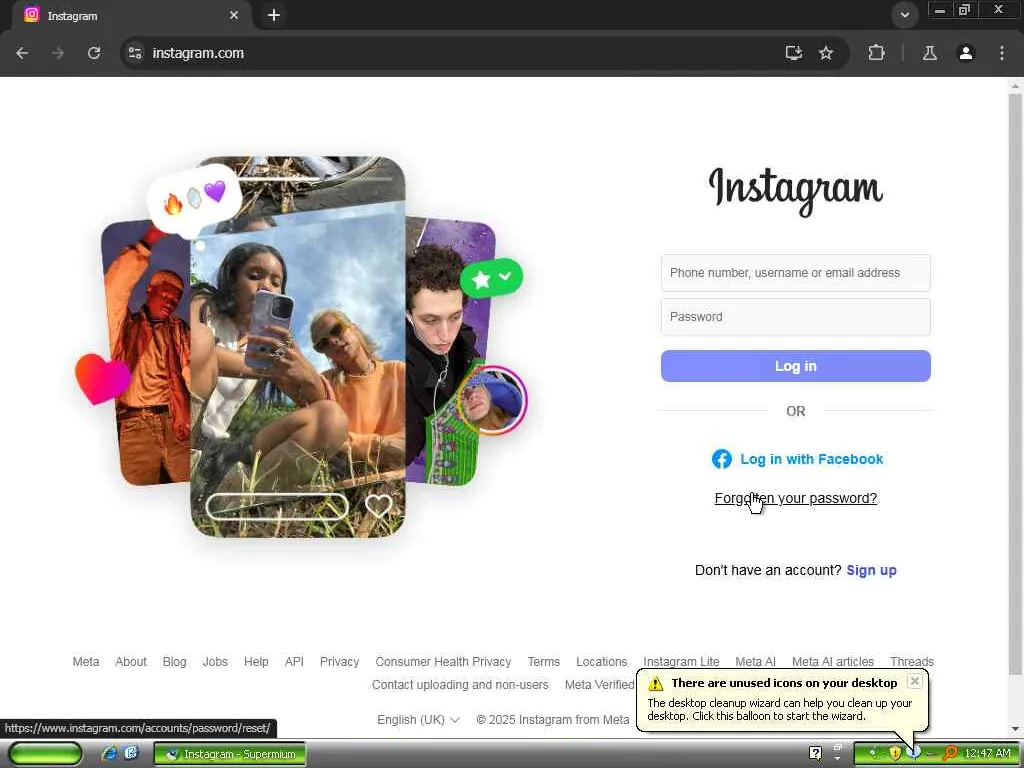Click the Facebook logo icon

tap(722, 459)
